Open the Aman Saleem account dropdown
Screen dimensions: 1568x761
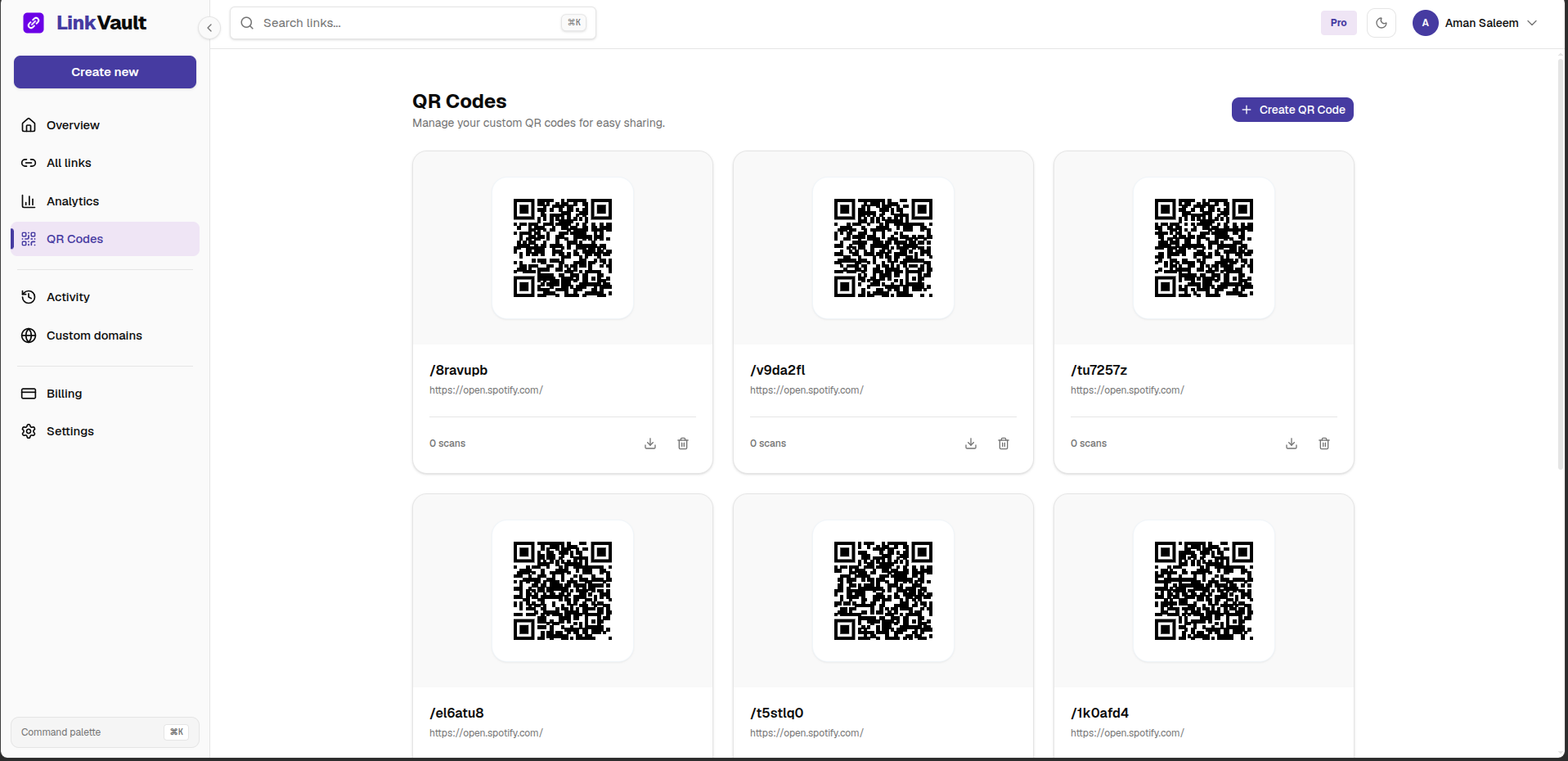coord(1476,23)
